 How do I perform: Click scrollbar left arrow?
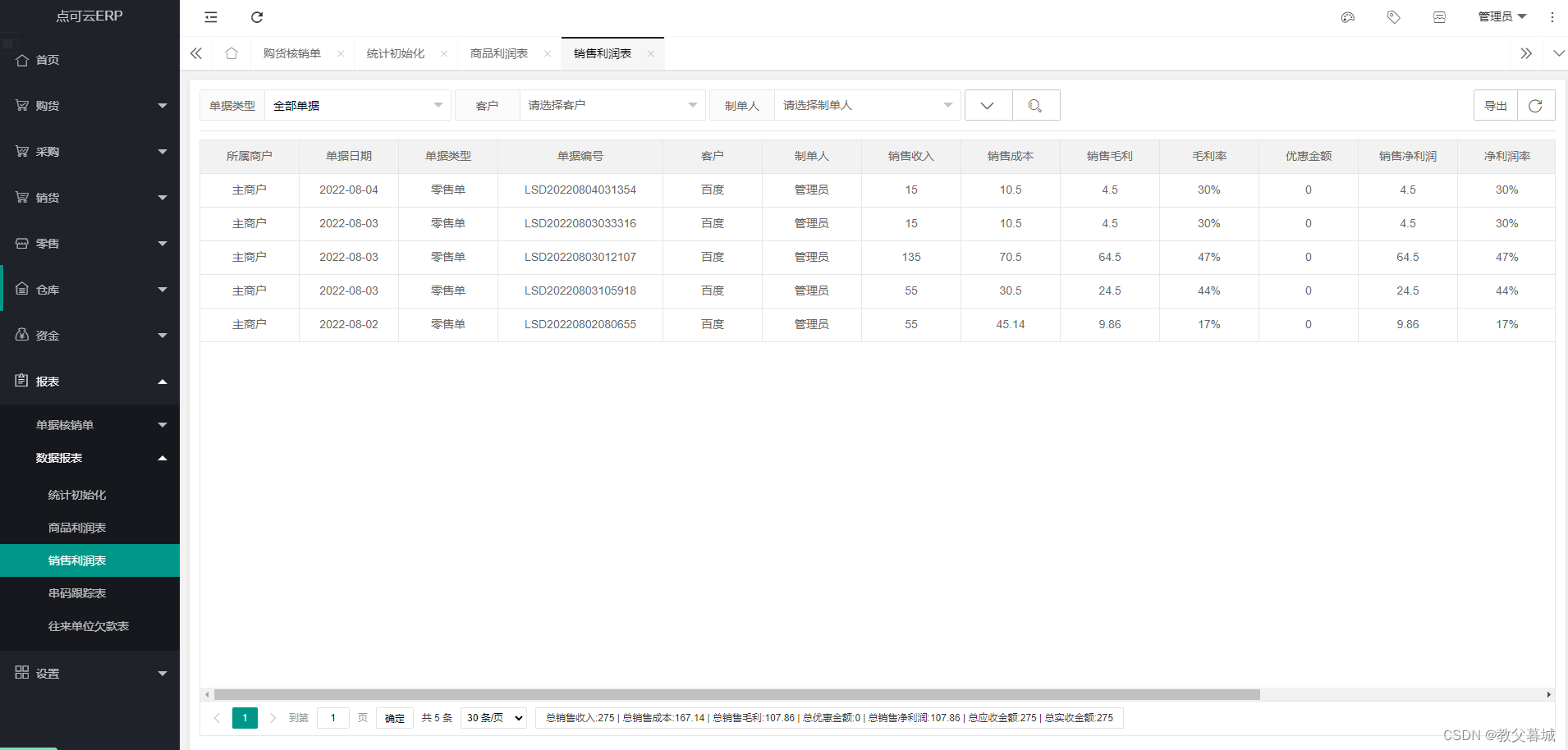click(207, 694)
